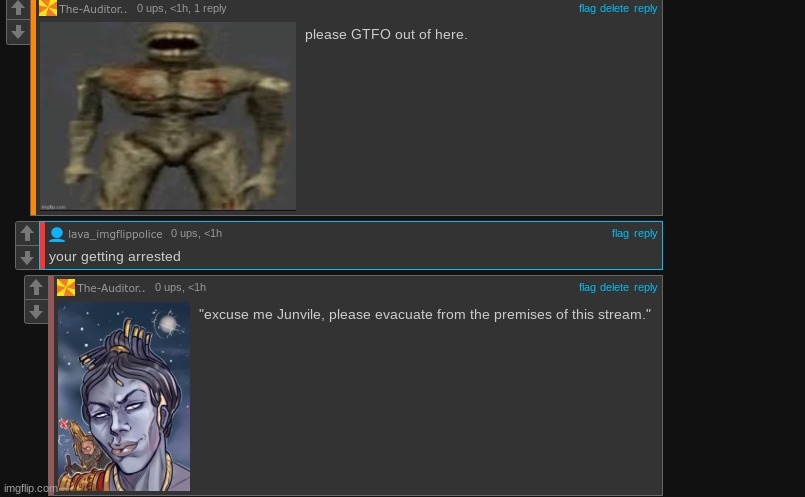This screenshot has width=805, height=497.
Task: Click "0 ups, <1h" beside lava_imgflippolice
Action: tap(196, 233)
